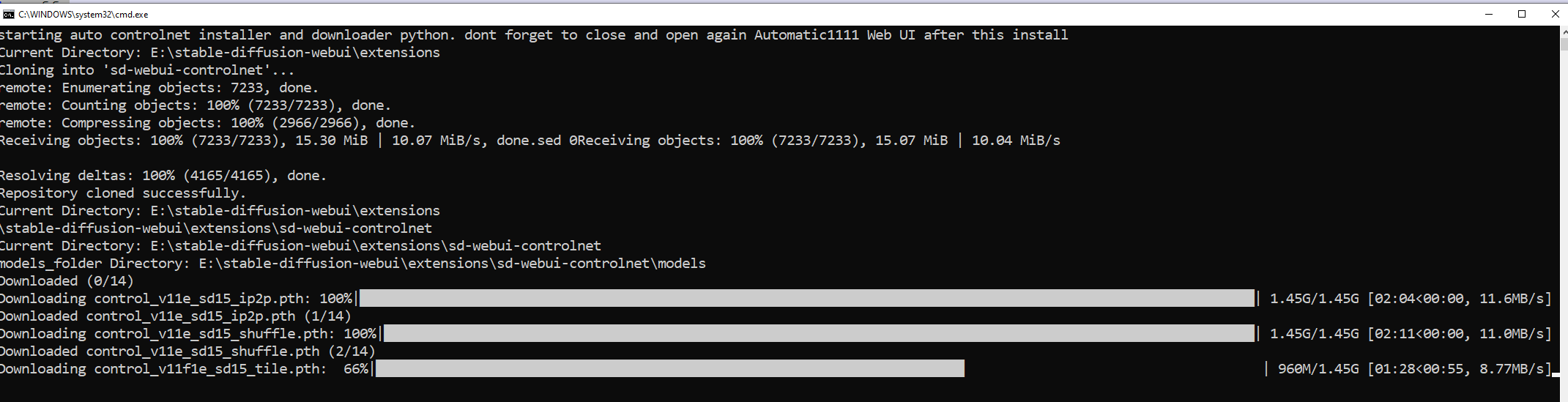Click the 'starting auto controlnet installer' line
The width and height of the screenshot is (1568, 402).
click(533, 34)
